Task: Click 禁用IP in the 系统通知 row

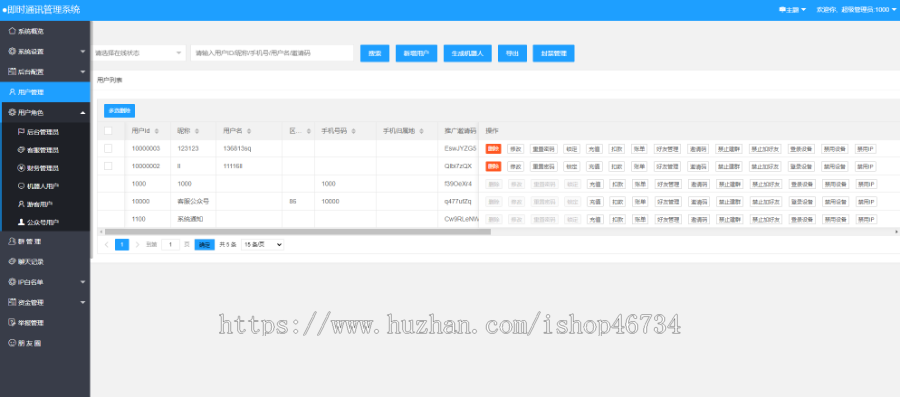Action: point(866,219)
